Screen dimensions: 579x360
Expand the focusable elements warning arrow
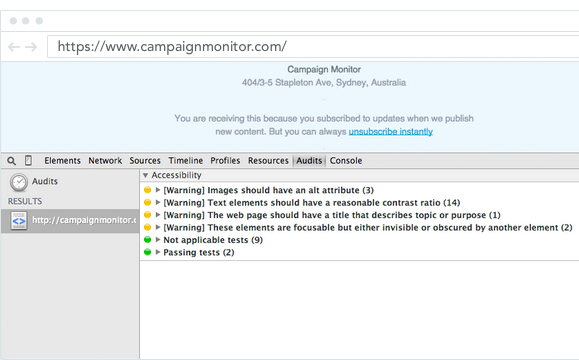tap(158, 227)
